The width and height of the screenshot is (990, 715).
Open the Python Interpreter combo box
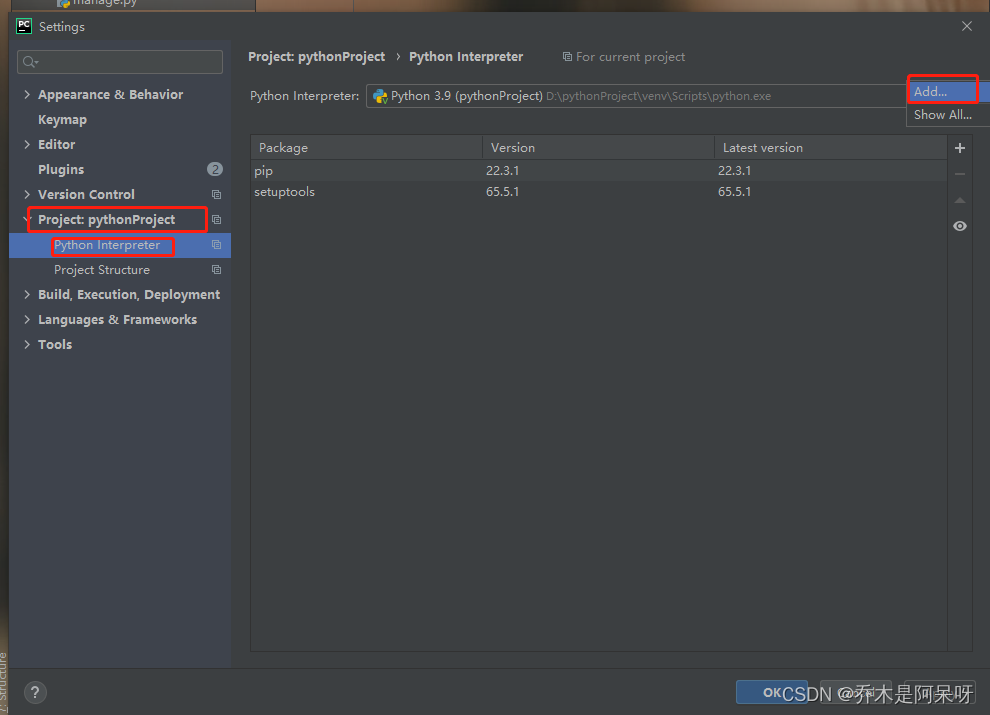click(636, 96)
